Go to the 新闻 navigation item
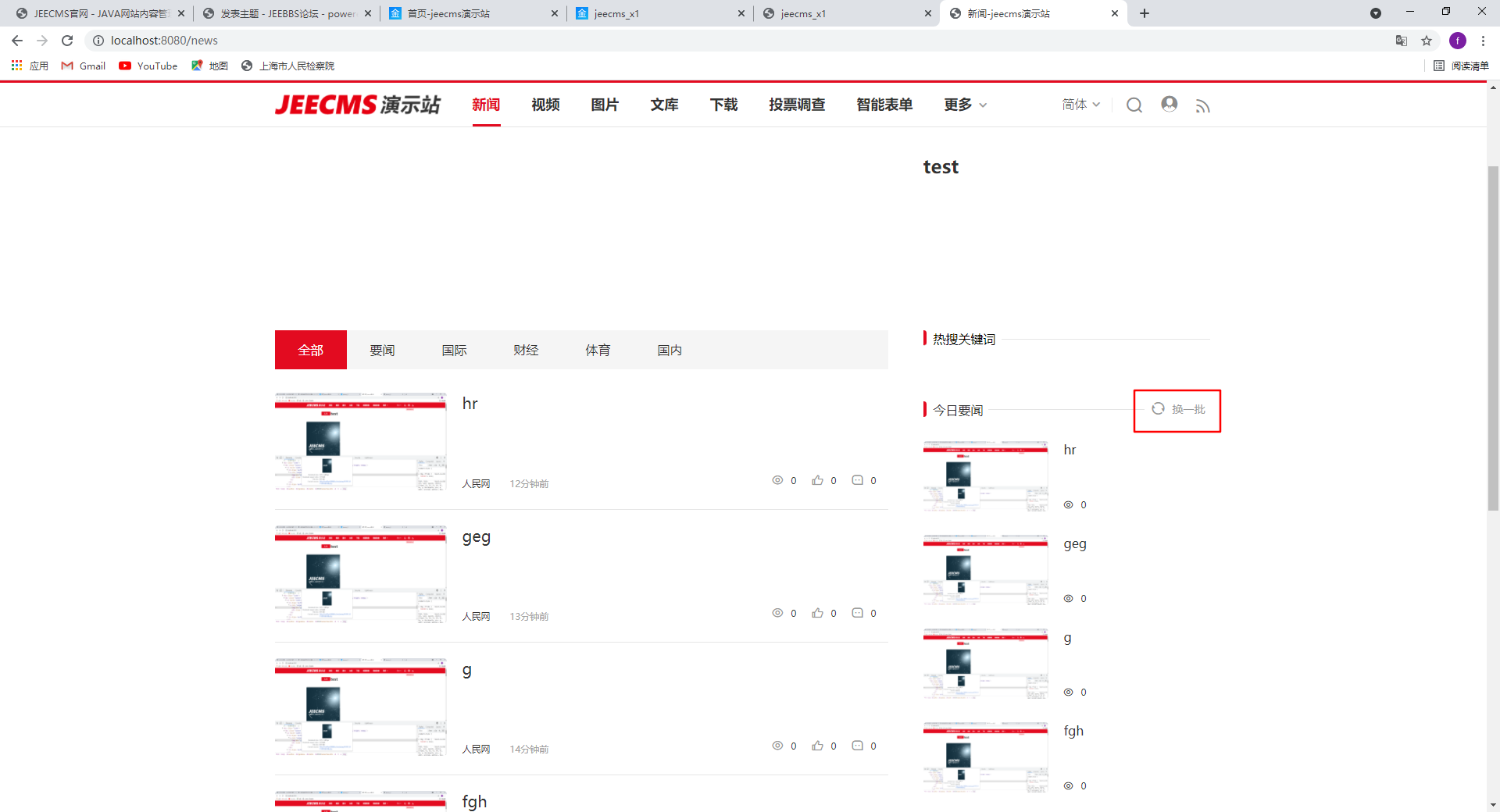This screenshot has height=812, width=1500. click(x=486, y=105)
